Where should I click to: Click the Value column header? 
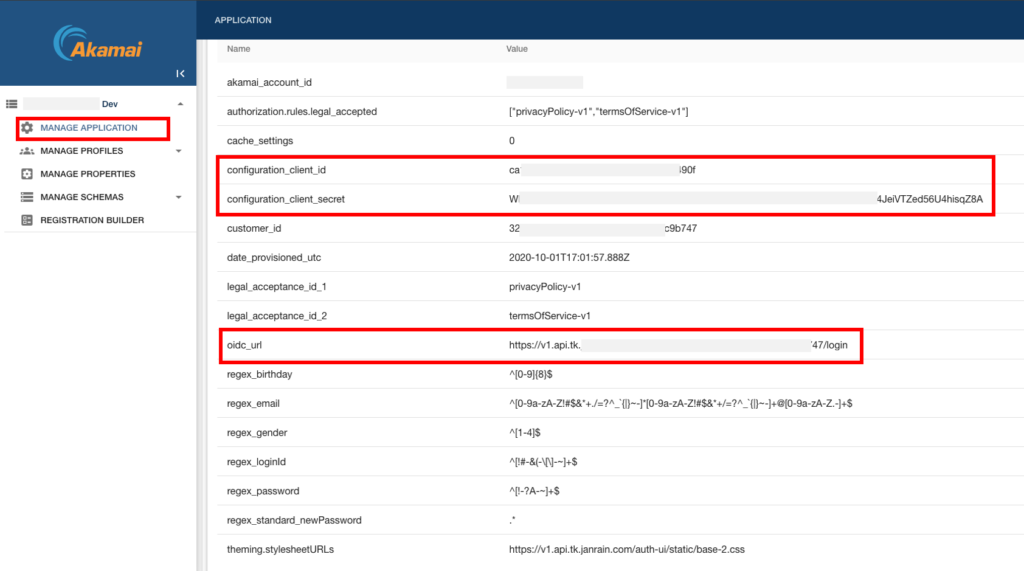point(517,48)
